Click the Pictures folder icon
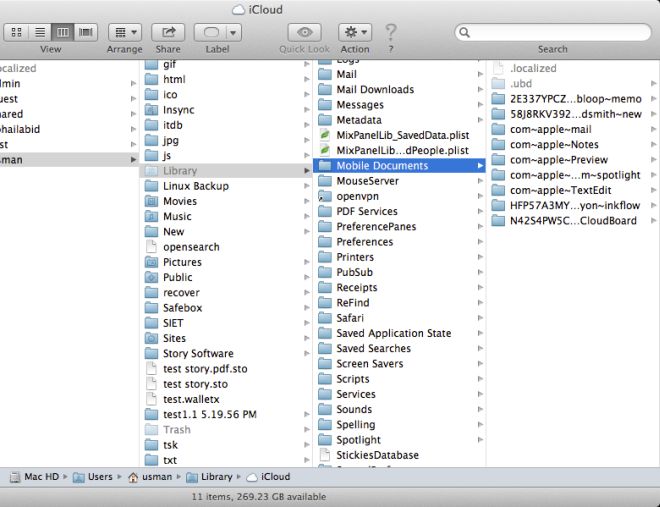The height and width of the screenshot is (507, 660). (x=151, y=262)
